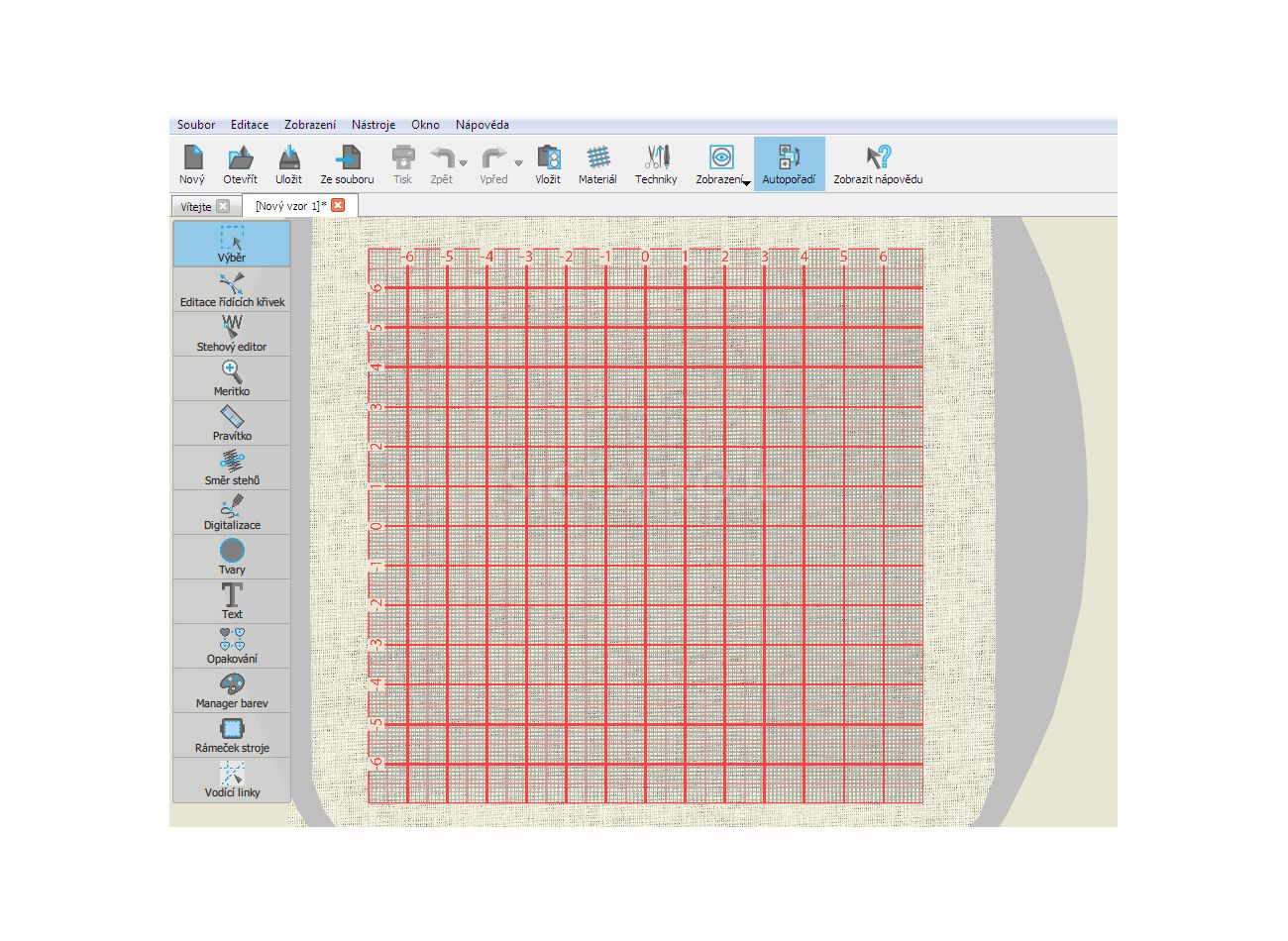
Task: Open the Soubor menu
Action: point(196,125)
